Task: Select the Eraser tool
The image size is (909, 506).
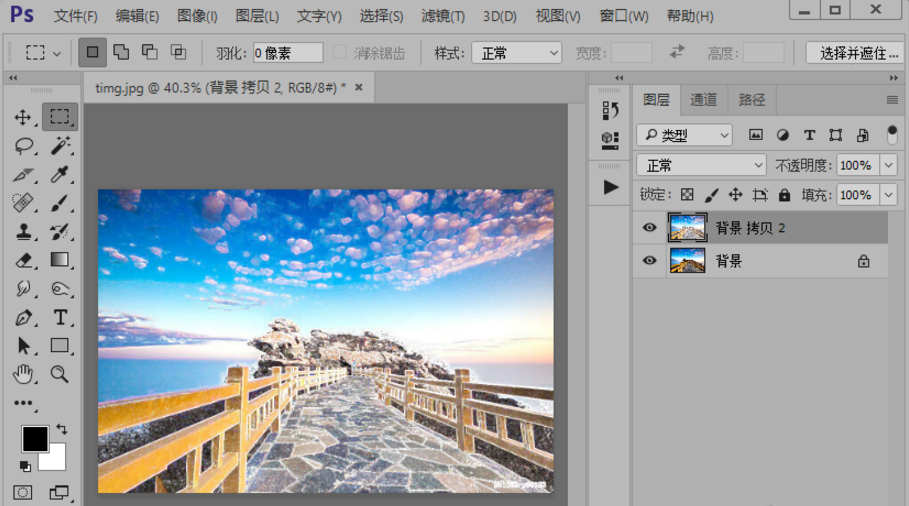Action: (x=23, y=260)
